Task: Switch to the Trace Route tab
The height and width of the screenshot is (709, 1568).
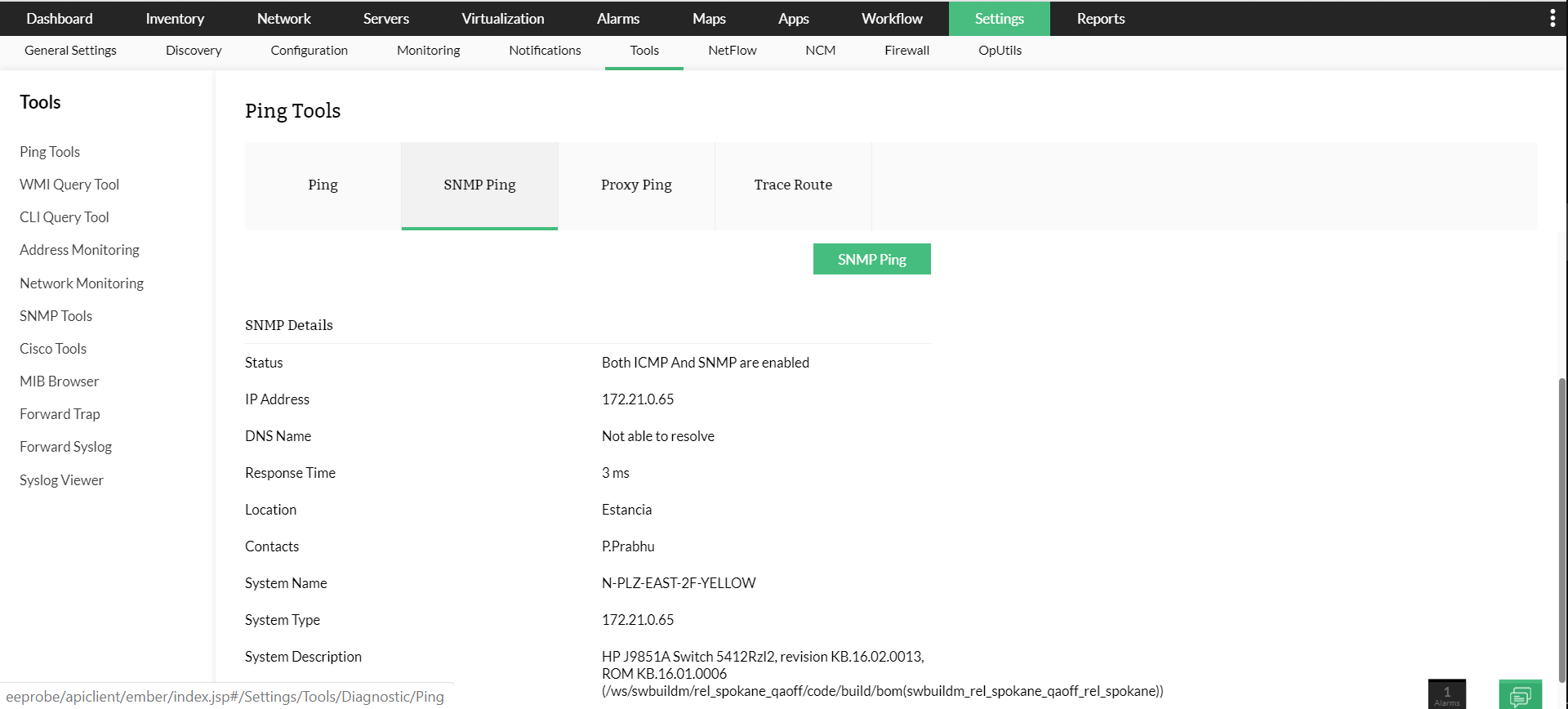Action: pos(793,185)
